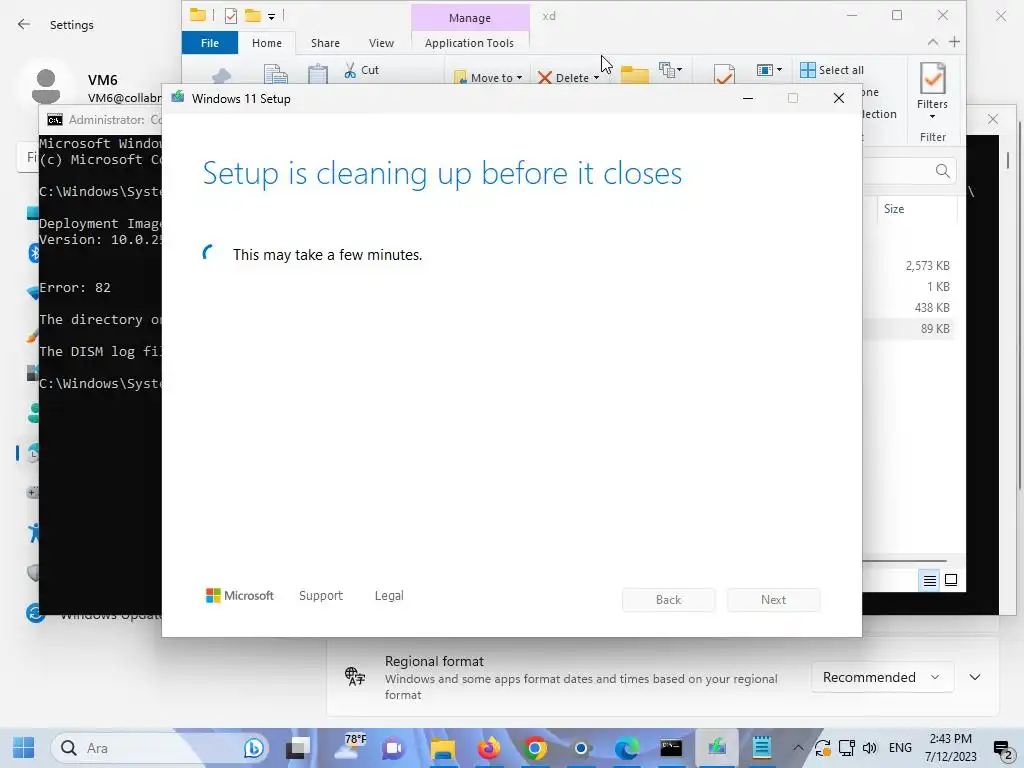Click the Microsoft logo in Setup
Screen dimensions: 1024x768
click(x=240, y=596)
